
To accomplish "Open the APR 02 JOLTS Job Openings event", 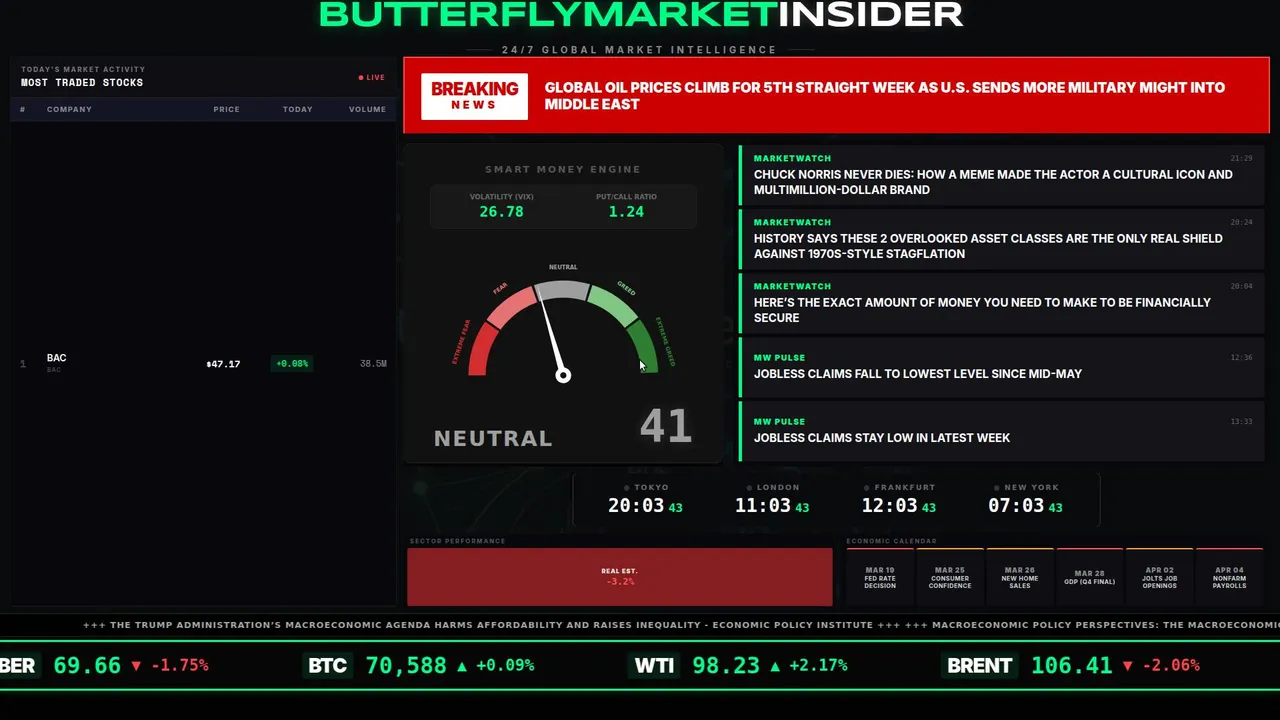I will [1160, 577].
